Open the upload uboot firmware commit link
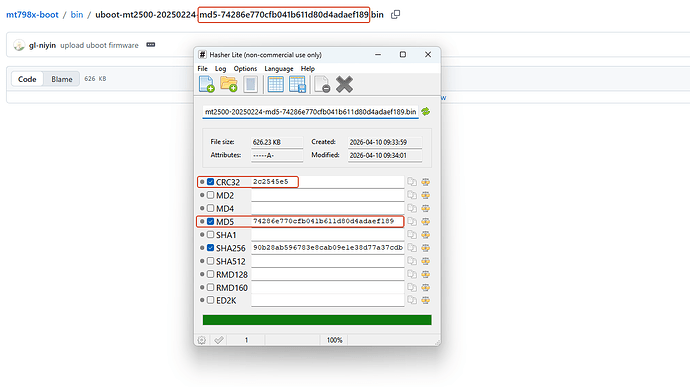690x387 pixels. (x=99, y=45)
